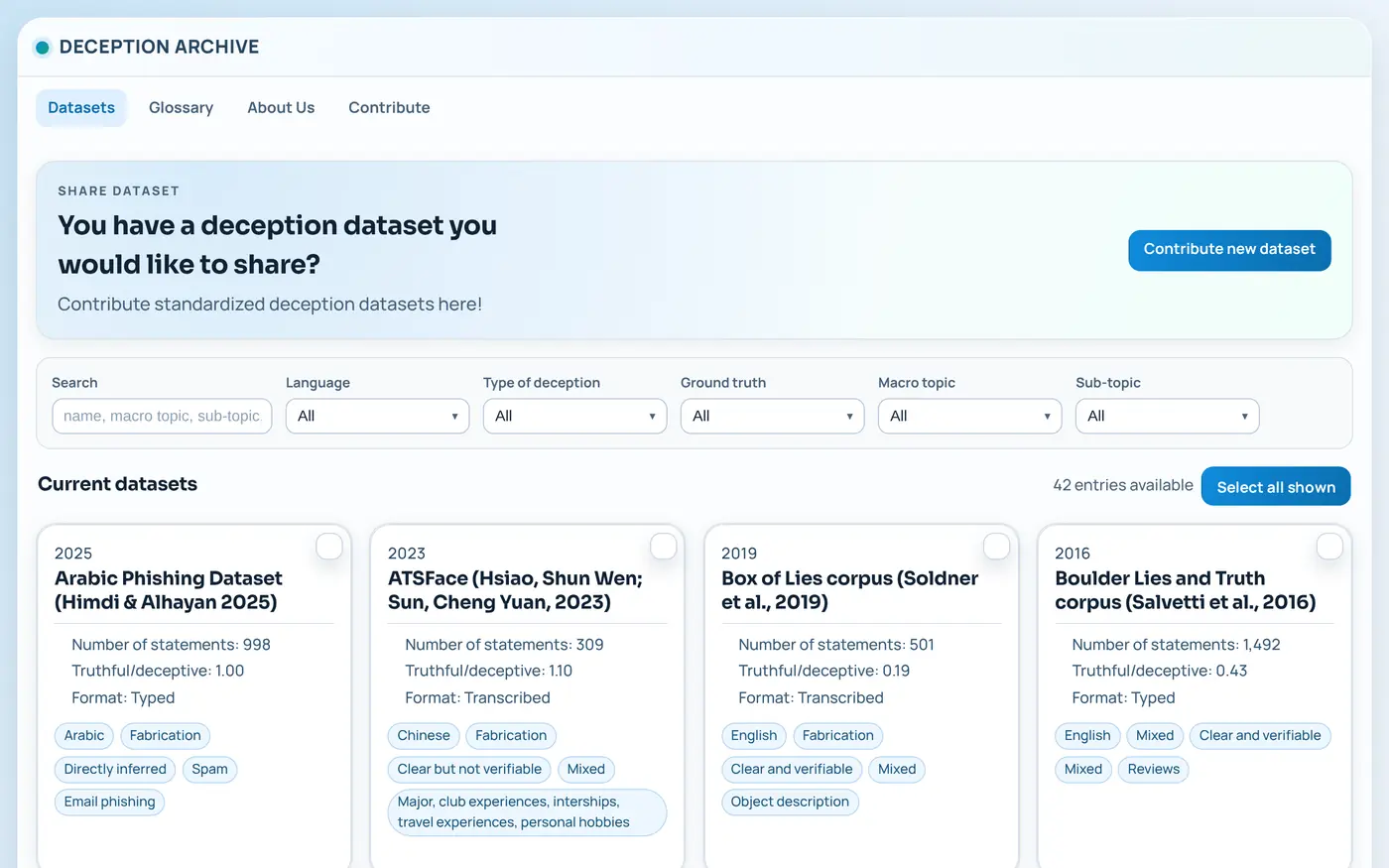
Task: Click 'Truthful/deceptive: 0.19' text
Action: point(823,672)
